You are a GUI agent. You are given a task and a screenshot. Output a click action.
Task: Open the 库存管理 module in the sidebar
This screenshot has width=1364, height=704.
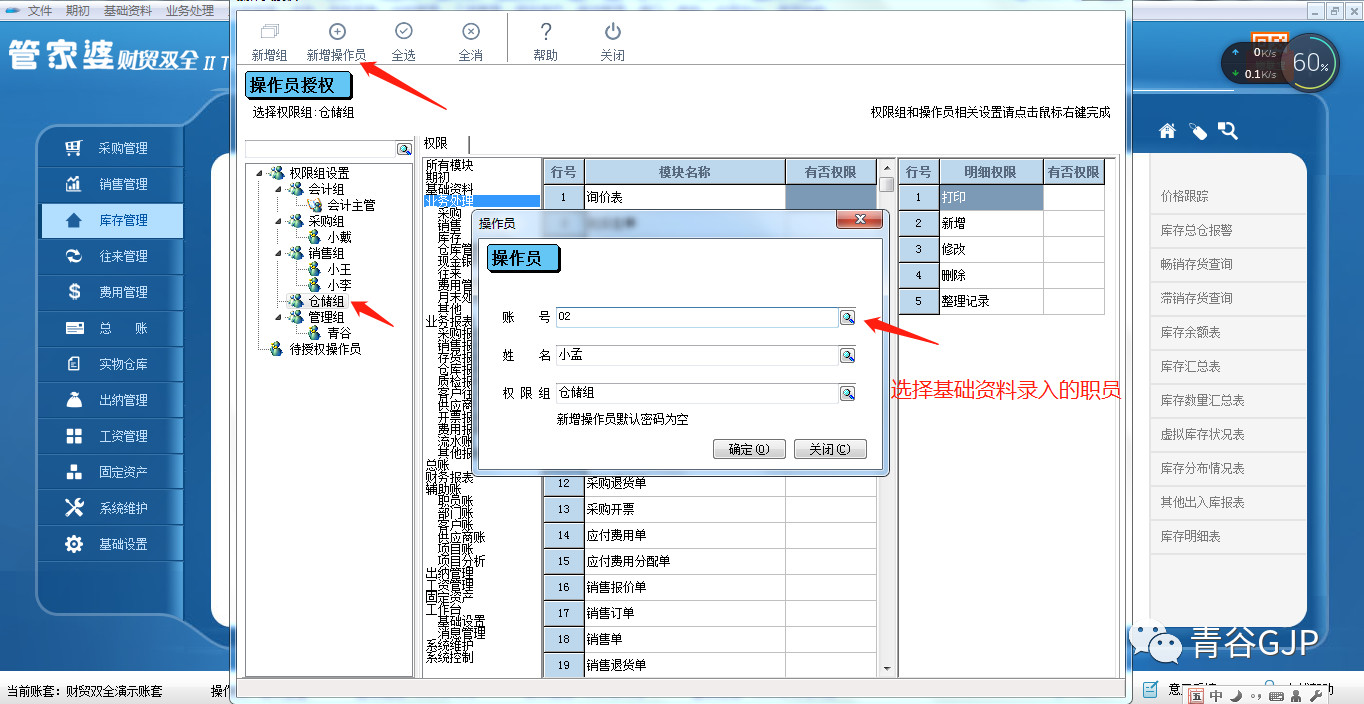[110, 220]
